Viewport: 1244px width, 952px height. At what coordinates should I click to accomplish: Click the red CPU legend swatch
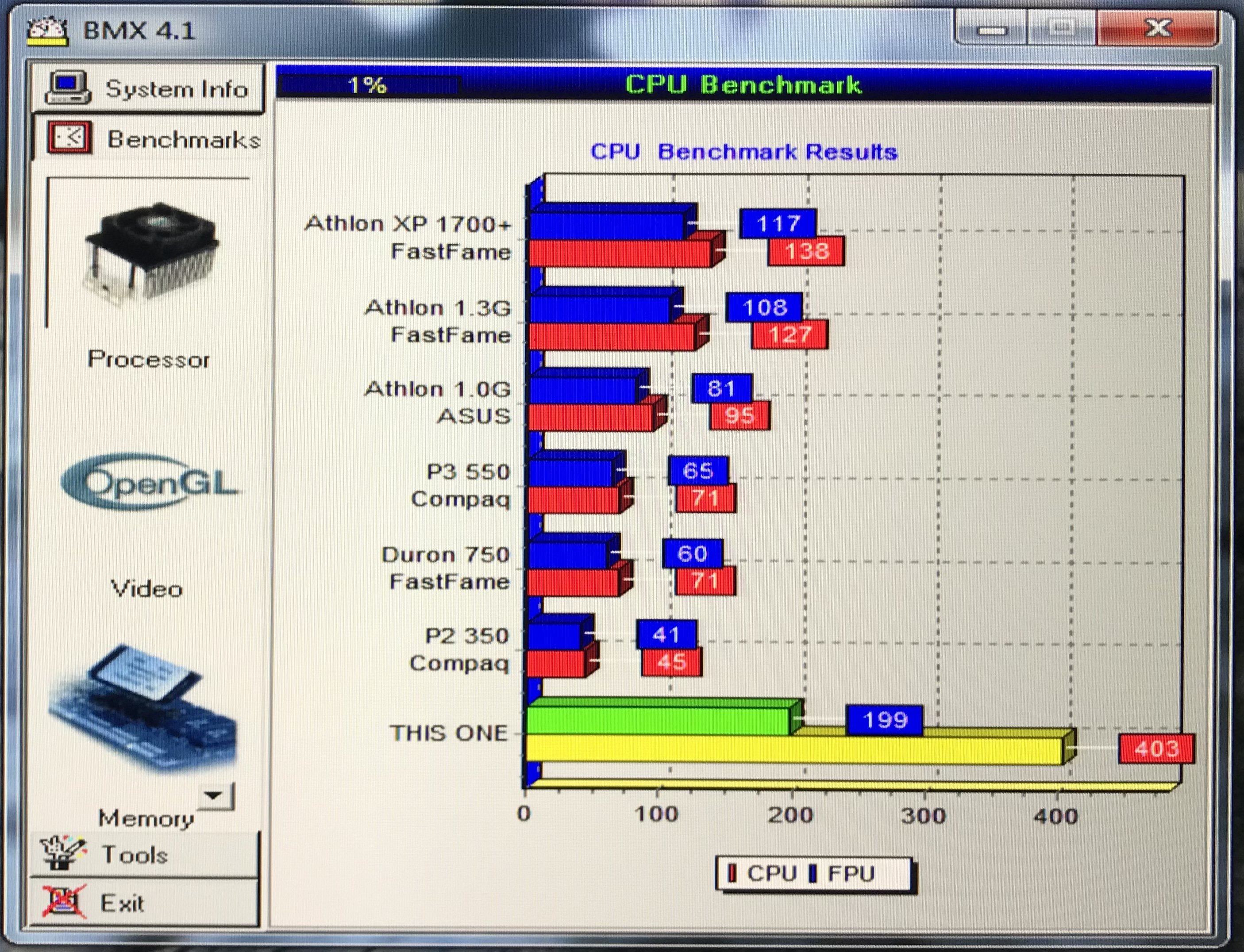coord(732,873)
